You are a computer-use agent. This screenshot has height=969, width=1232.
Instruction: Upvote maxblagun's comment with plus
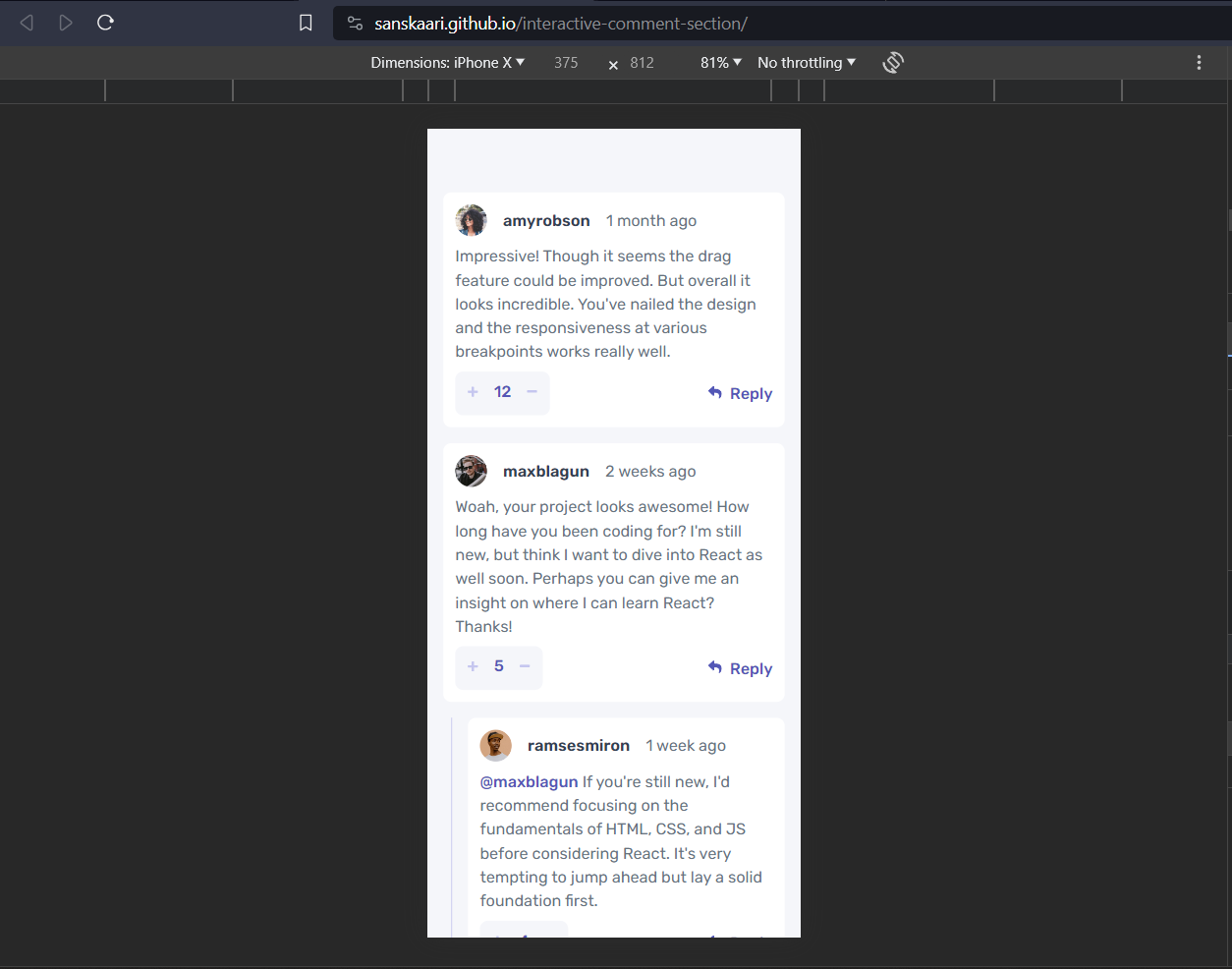[473, 666]
